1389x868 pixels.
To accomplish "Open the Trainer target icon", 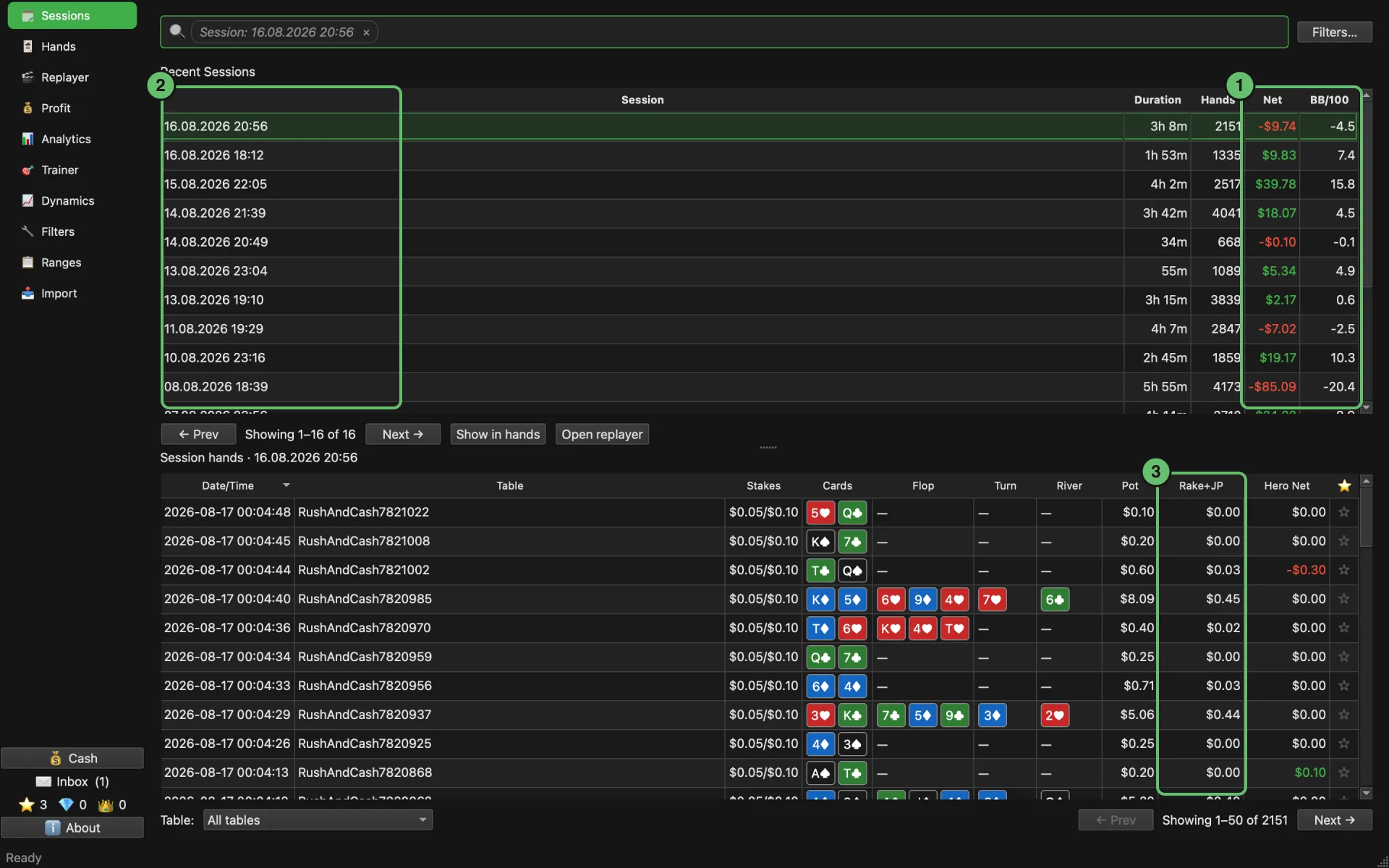I will point(27,170).
